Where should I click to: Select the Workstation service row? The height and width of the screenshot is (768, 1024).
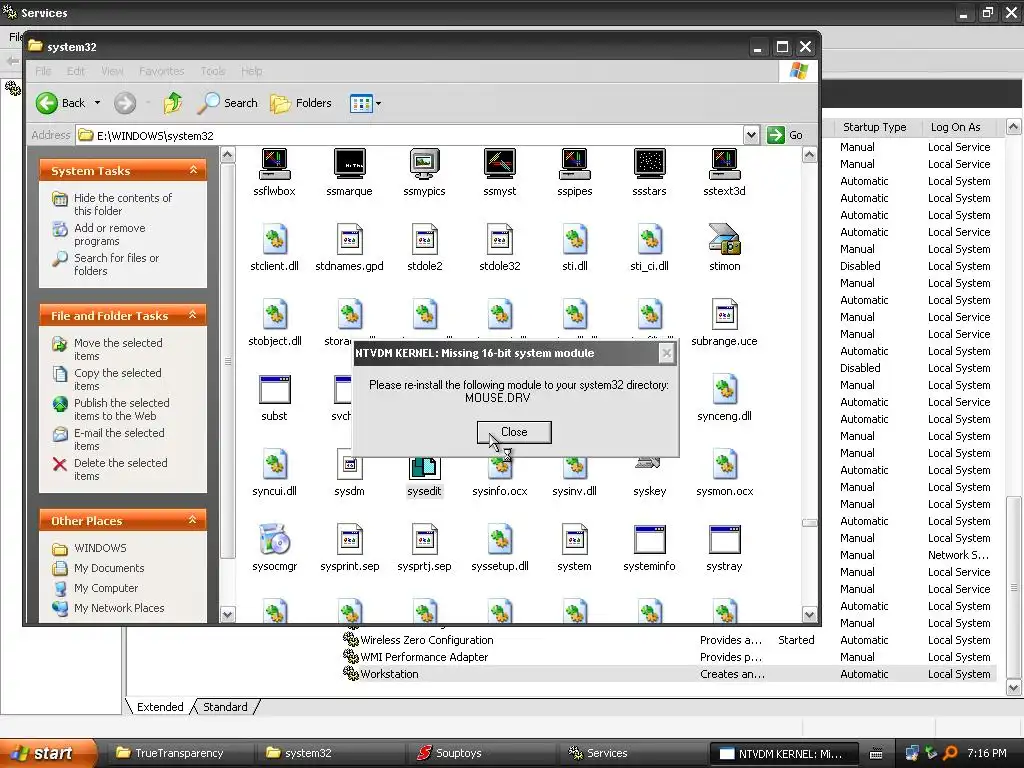point(669,674)
